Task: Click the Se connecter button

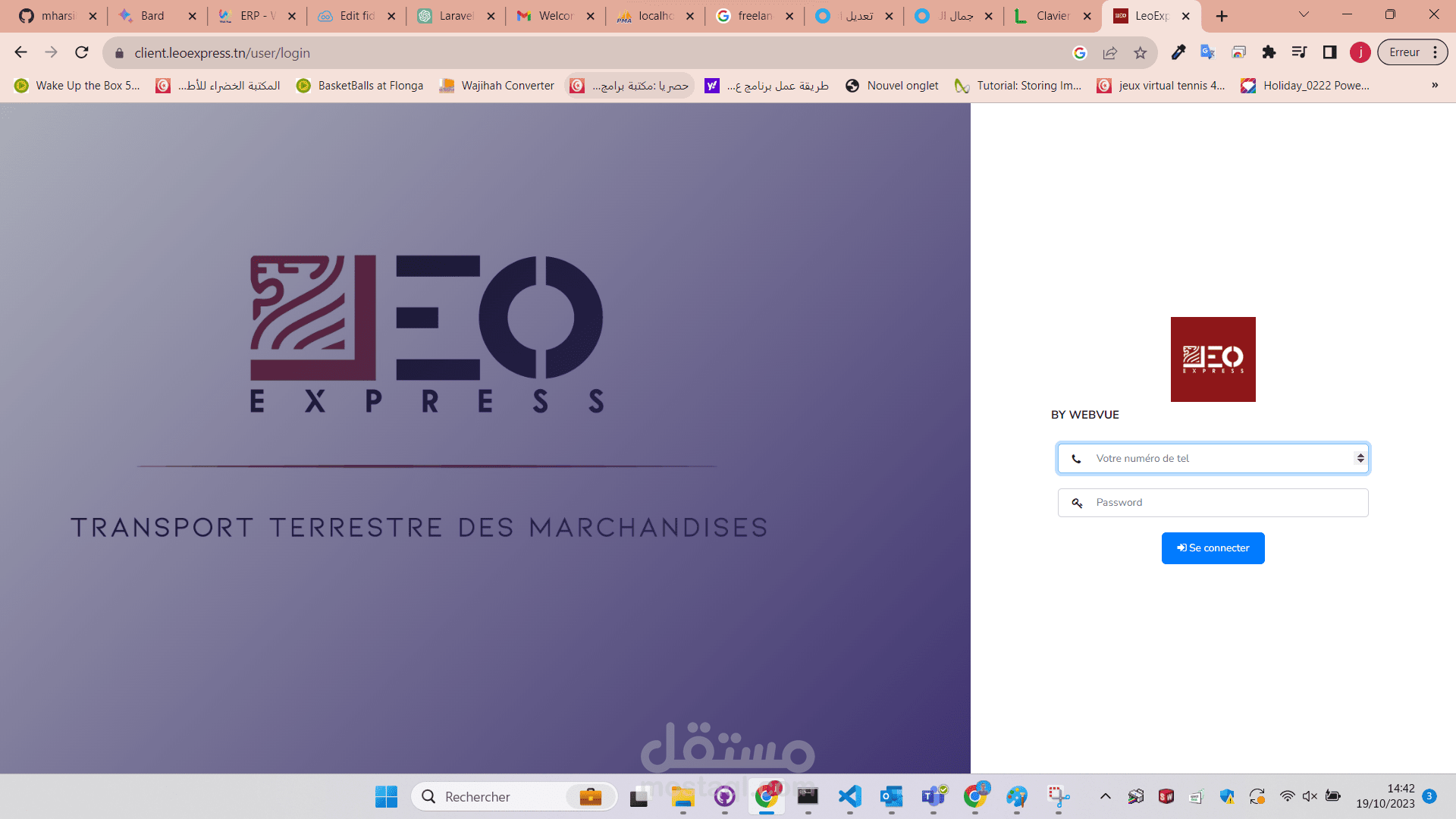Action: click(x=1213, y=548)
